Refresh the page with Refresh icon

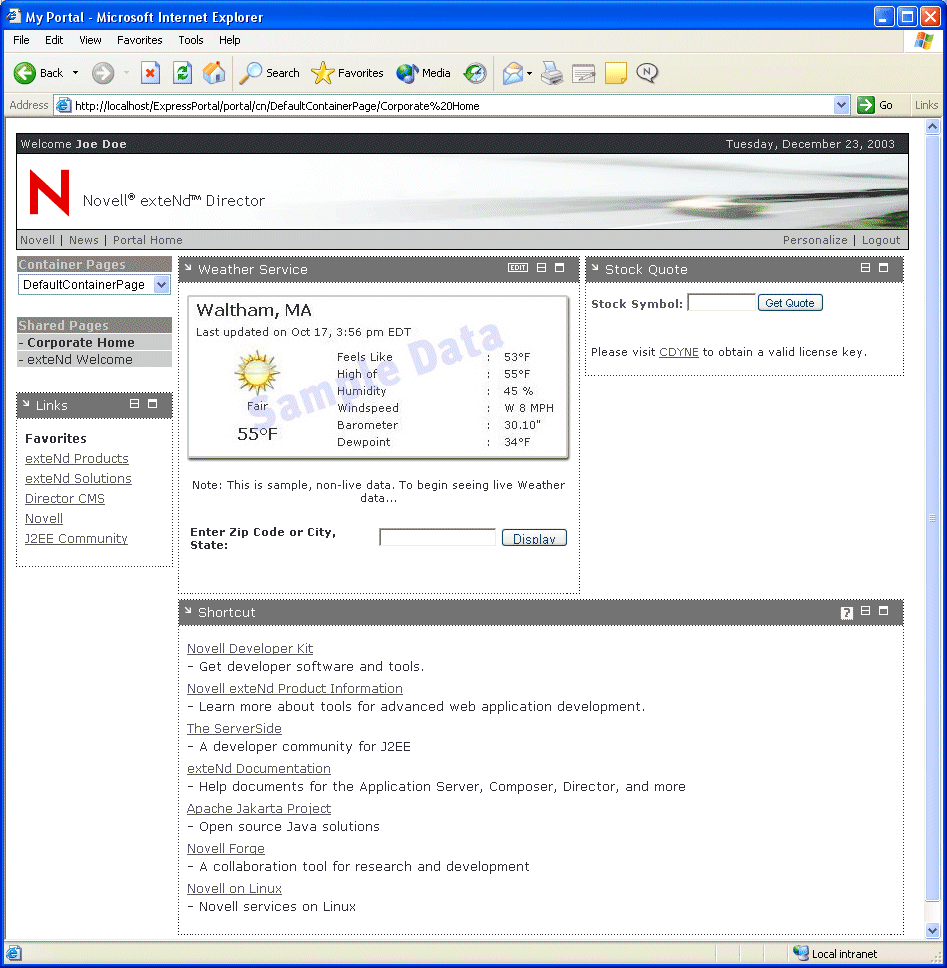[x=182, y=73]
